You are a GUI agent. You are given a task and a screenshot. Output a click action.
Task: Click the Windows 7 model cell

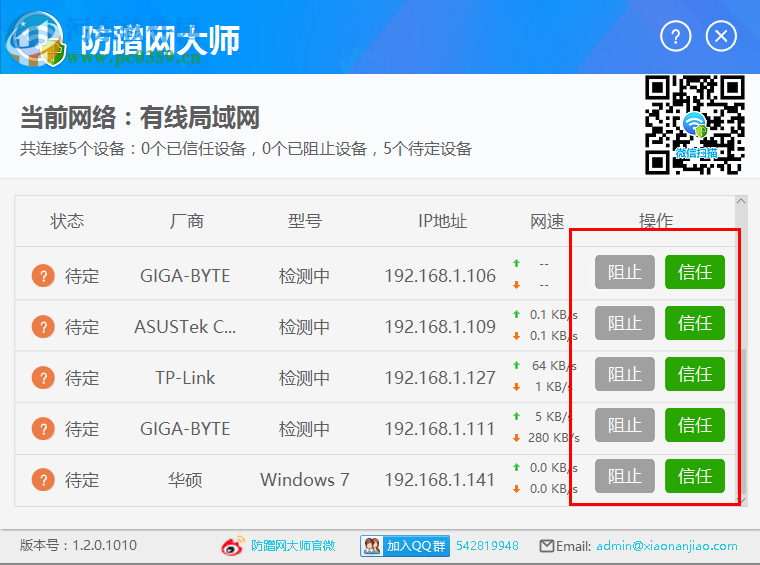click(305, 480)
